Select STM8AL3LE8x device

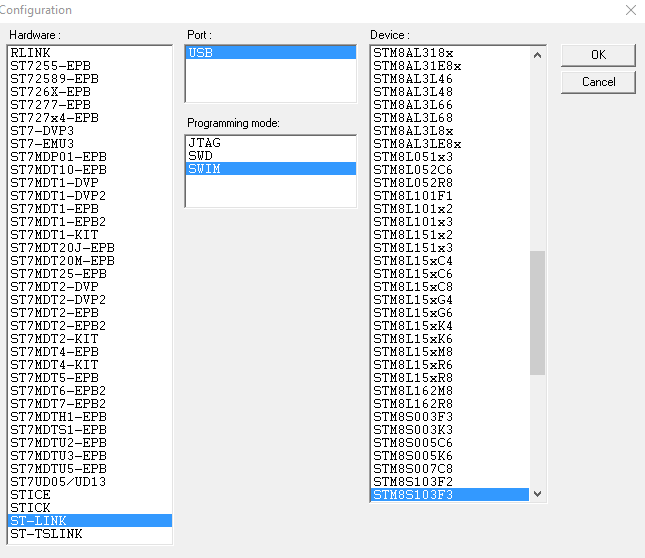point(450,144)
